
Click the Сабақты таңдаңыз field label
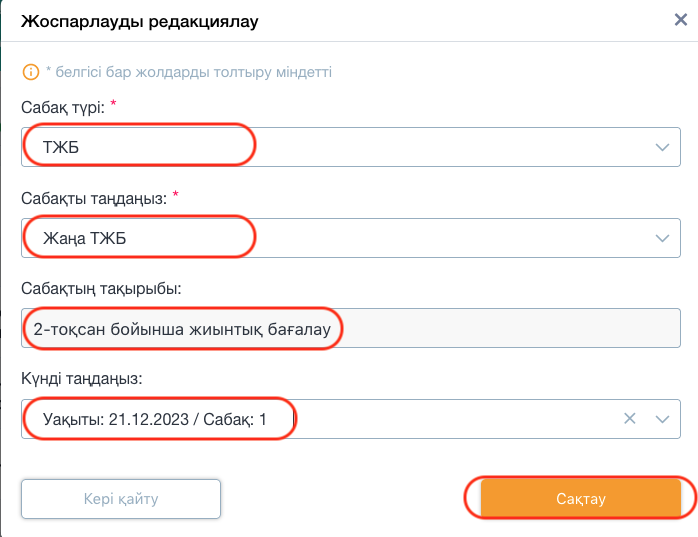(x=94, y=198)
